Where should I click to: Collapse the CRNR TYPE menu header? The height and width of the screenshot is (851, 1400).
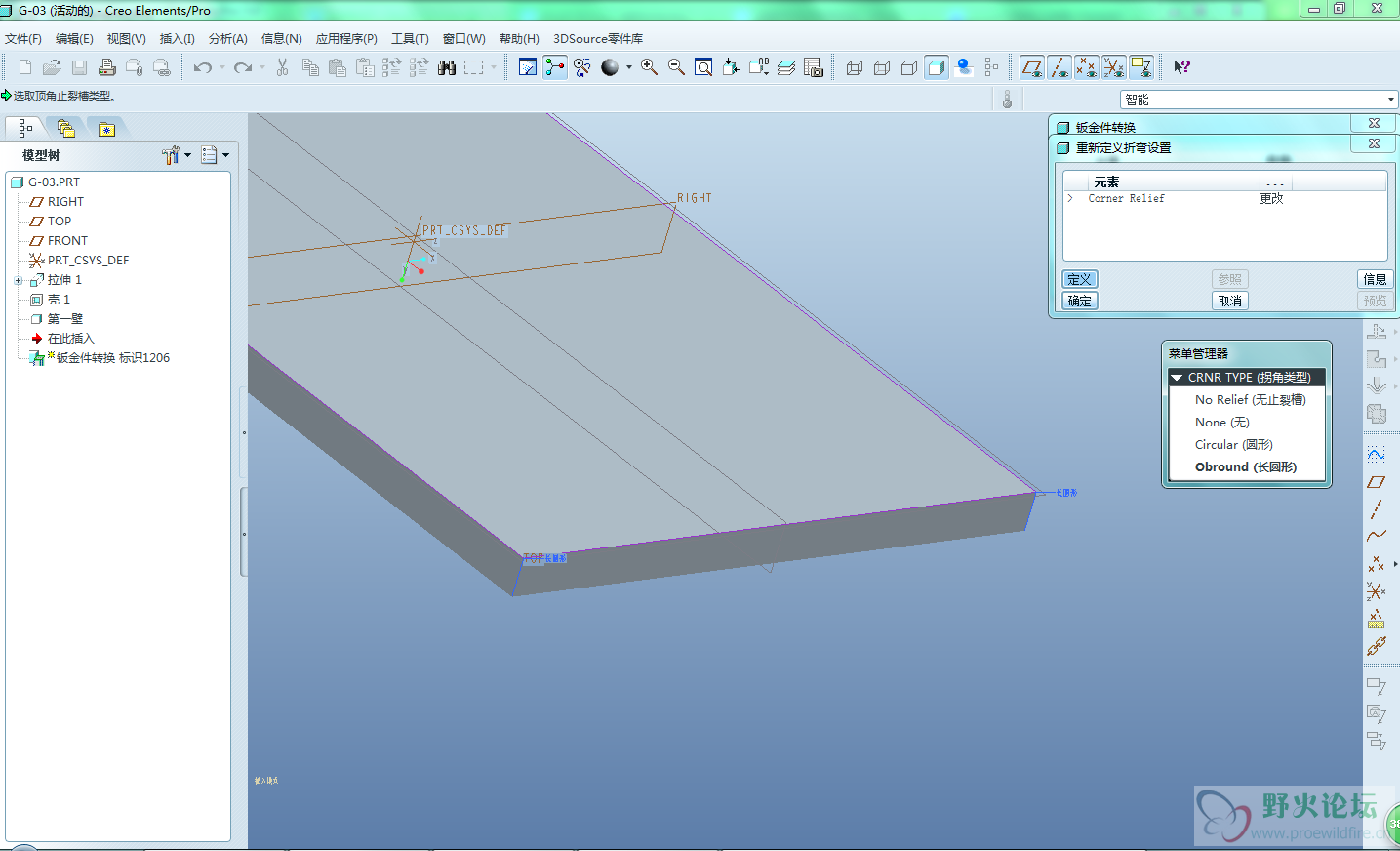(x=1177, y=378)
